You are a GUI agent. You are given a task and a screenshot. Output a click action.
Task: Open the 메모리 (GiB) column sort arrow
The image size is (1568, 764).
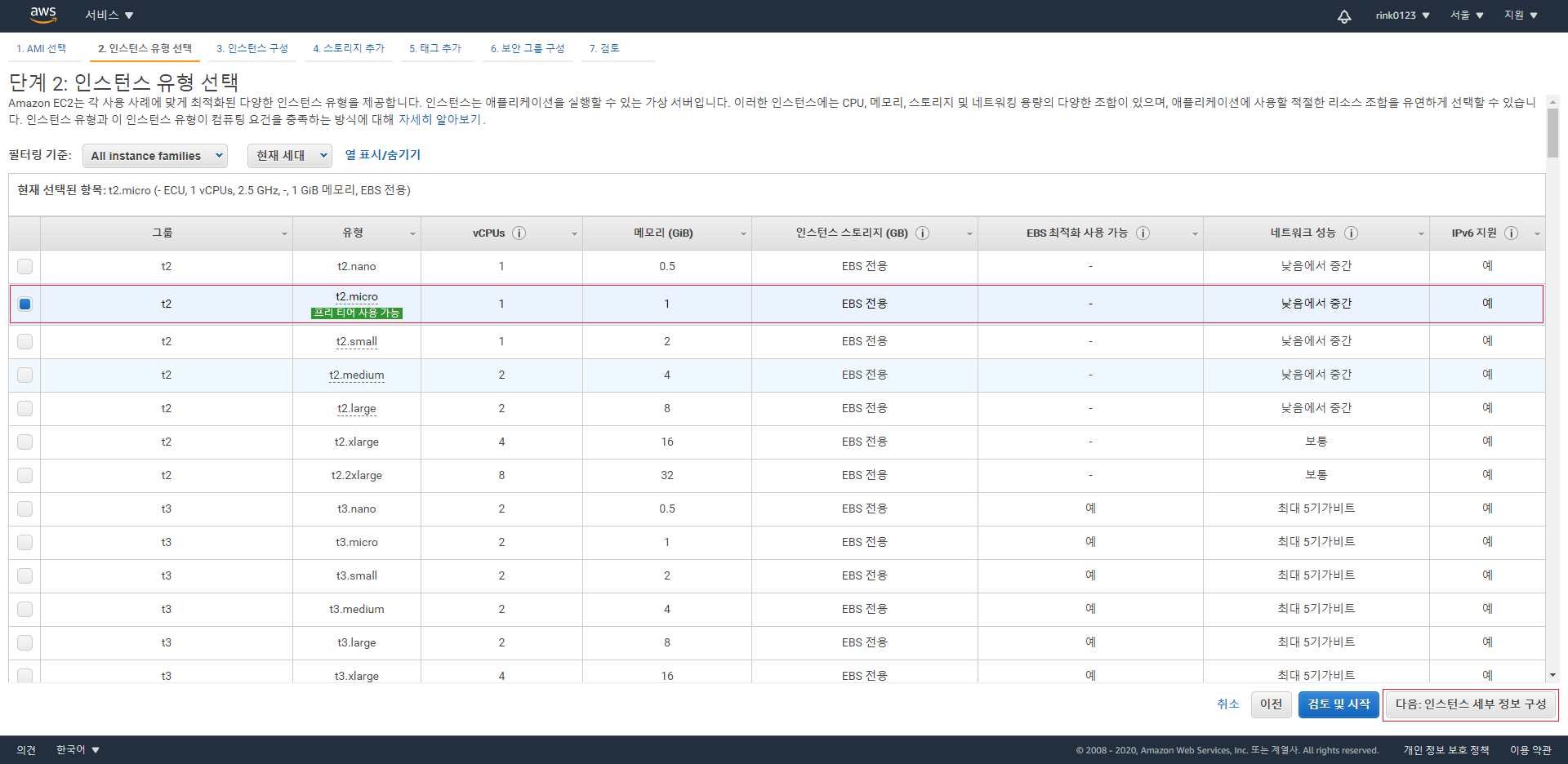tap(743, 234)
